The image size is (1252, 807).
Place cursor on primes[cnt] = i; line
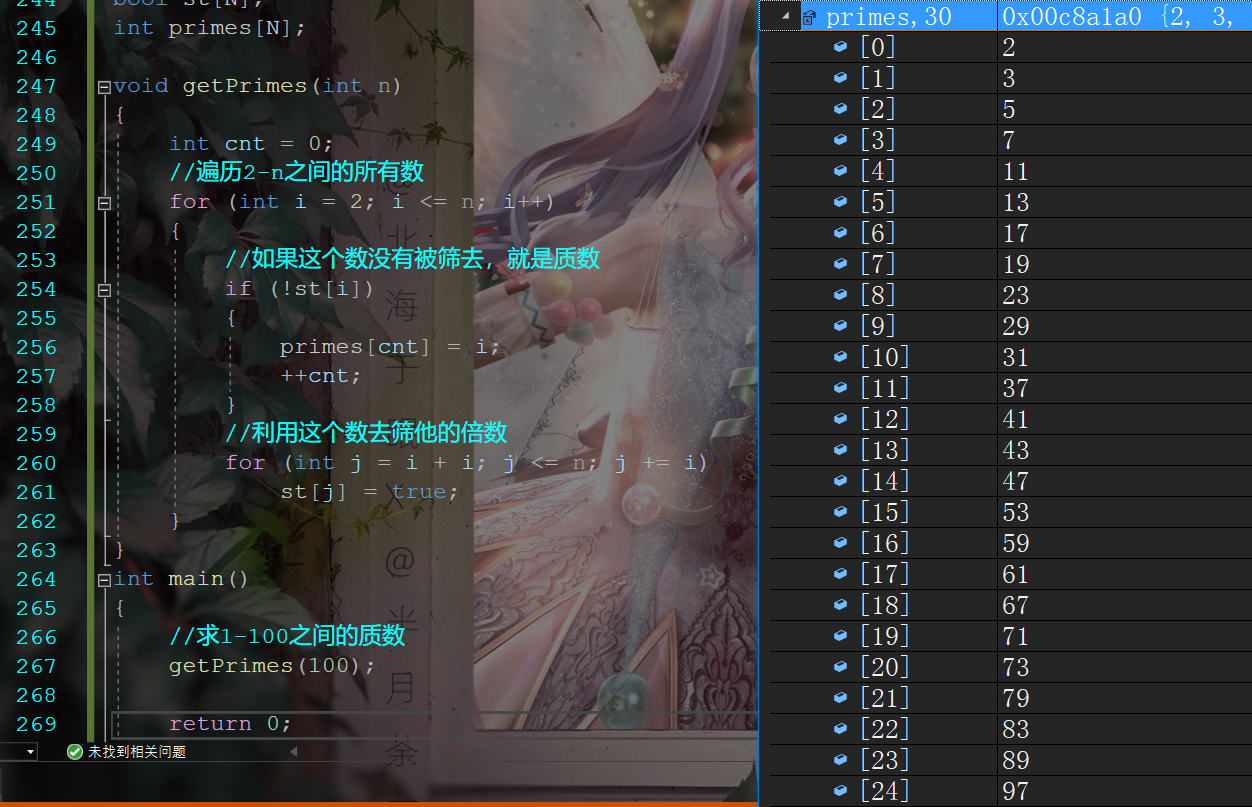pos(390,347)
